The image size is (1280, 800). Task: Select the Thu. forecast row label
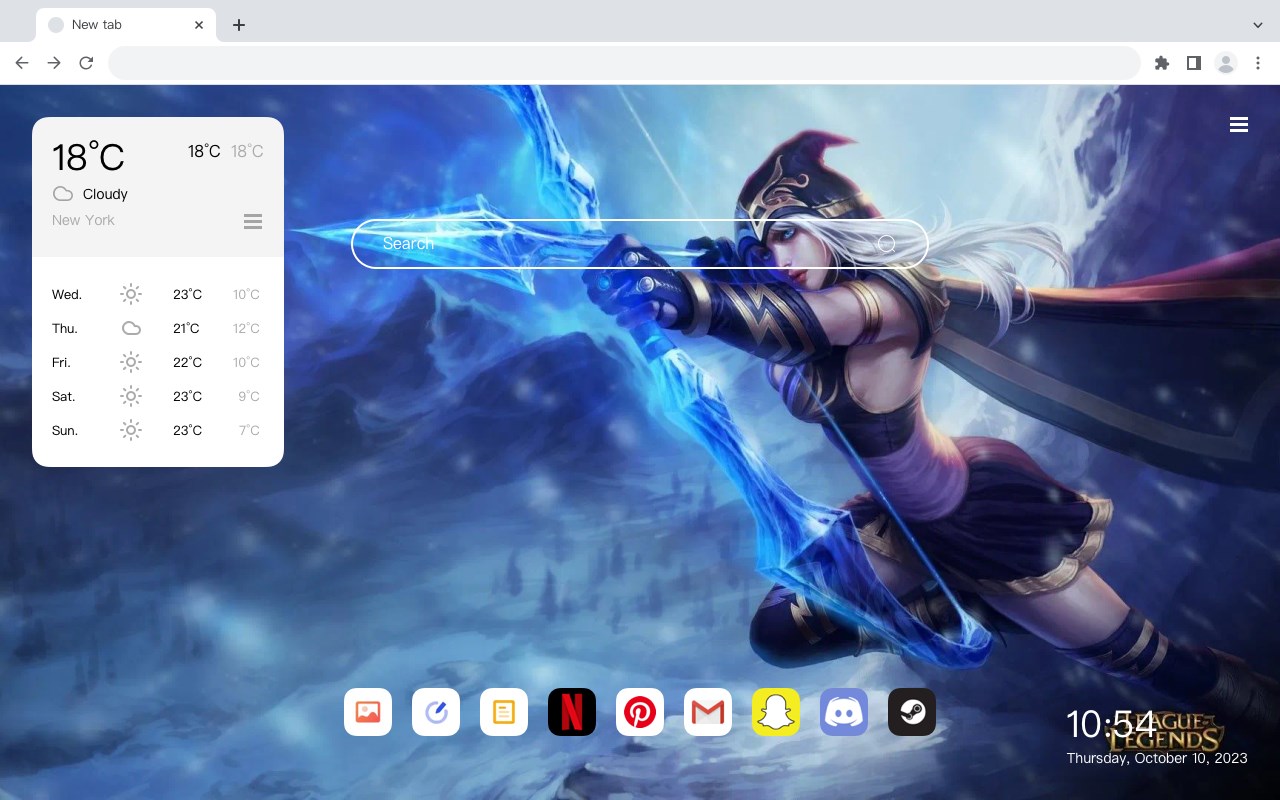pos(65,328)
